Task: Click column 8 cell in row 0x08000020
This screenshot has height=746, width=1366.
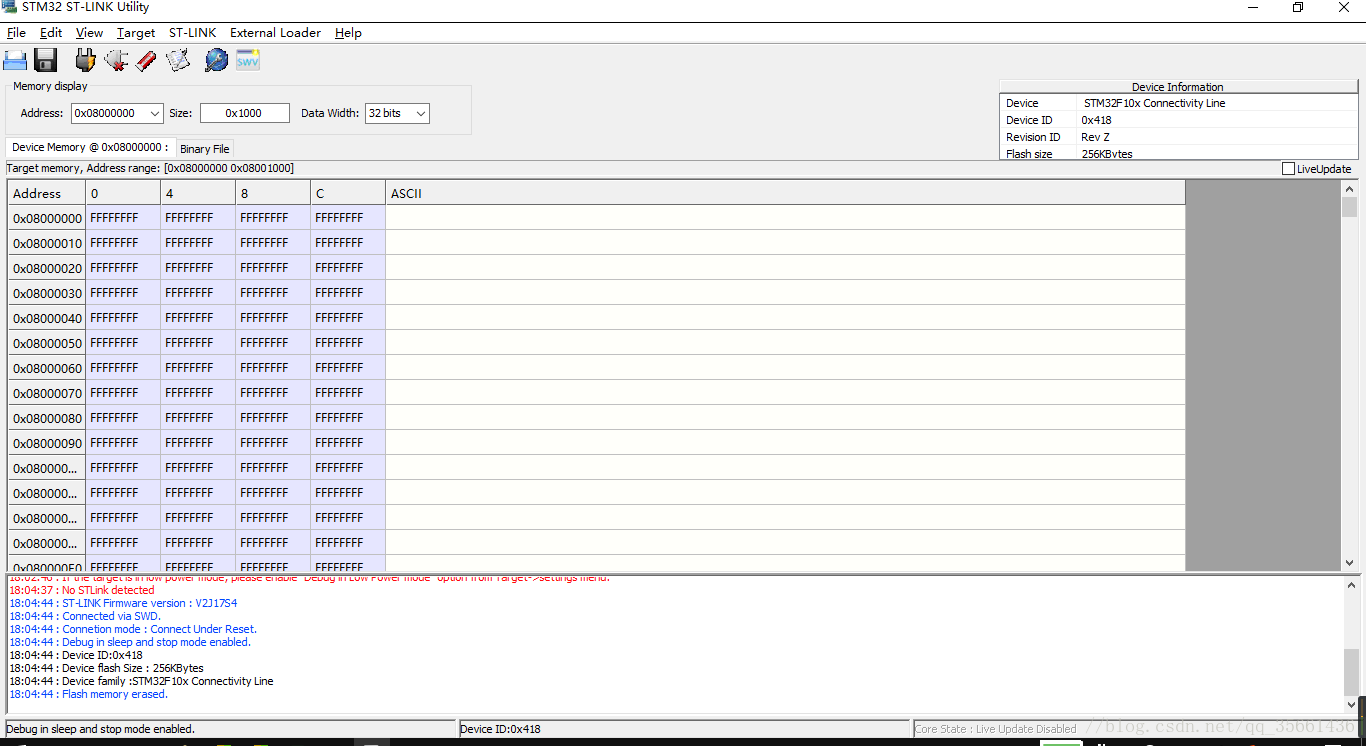Action: coord(273,268)
